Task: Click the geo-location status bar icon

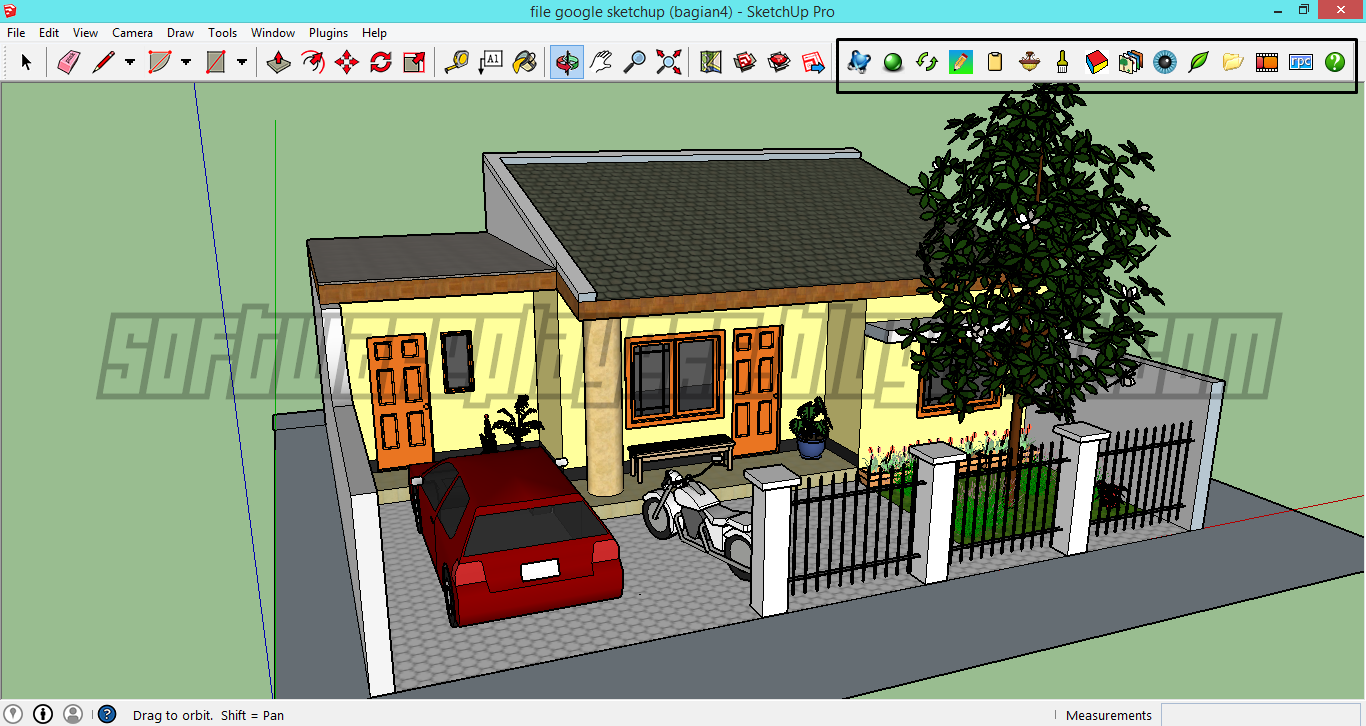Action: [x=14, y=714]
